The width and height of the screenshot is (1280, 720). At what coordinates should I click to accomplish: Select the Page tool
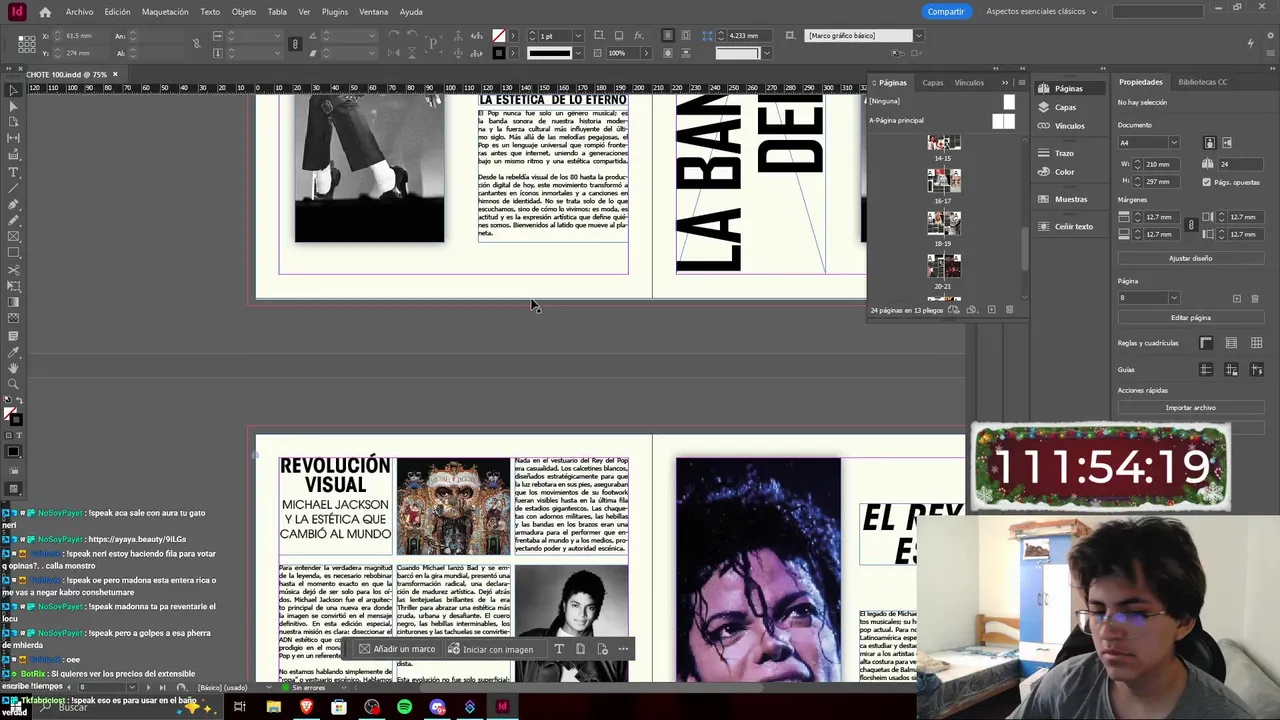tap(14, 122)
